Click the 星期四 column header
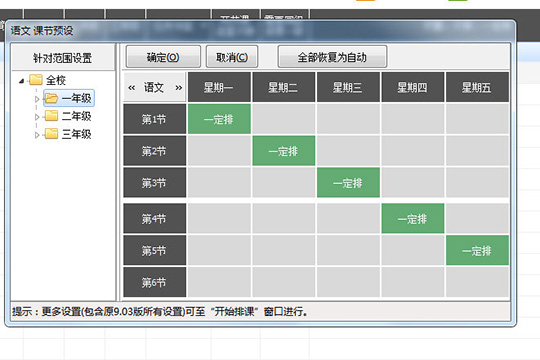The width and height of the screenshot is (540, 360). click(413, 87)
